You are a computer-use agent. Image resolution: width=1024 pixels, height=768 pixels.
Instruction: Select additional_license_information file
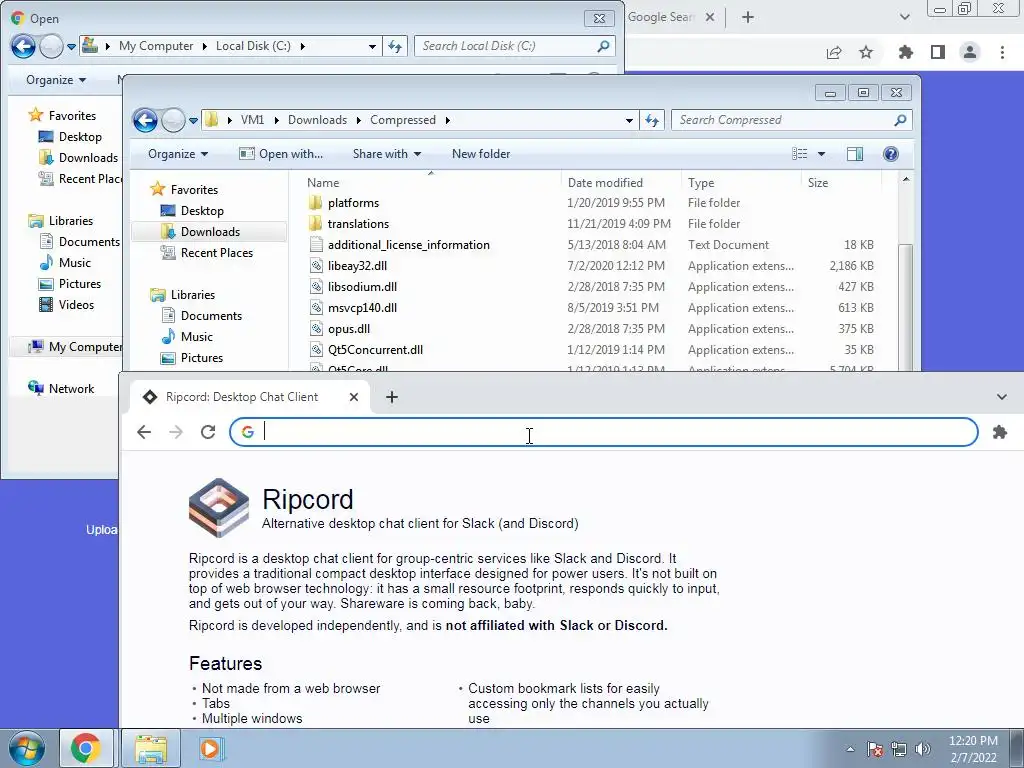(408, 245)
